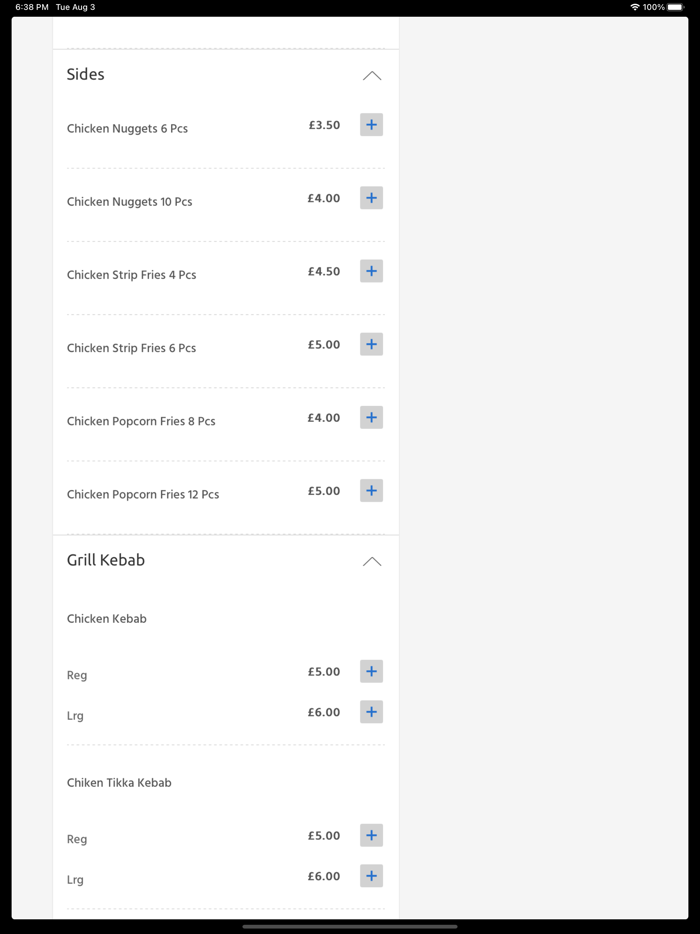Tap the Chiken Tikka Kebab item name
Screen dimensions: 700x934
coord(119,783)
